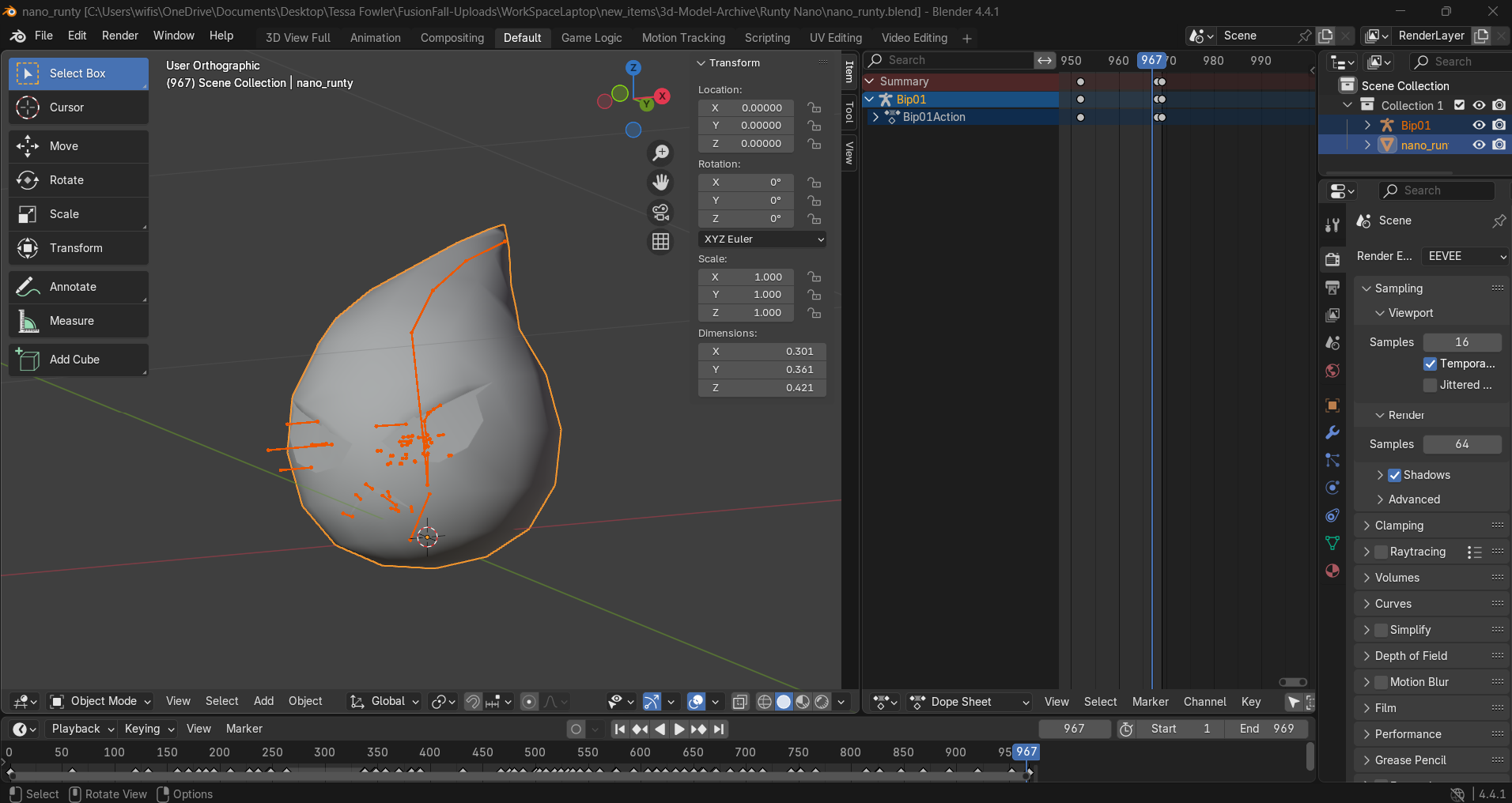Activate the Rotate tool
Viewport: 1512px width, 803px height.
(78, 180)
